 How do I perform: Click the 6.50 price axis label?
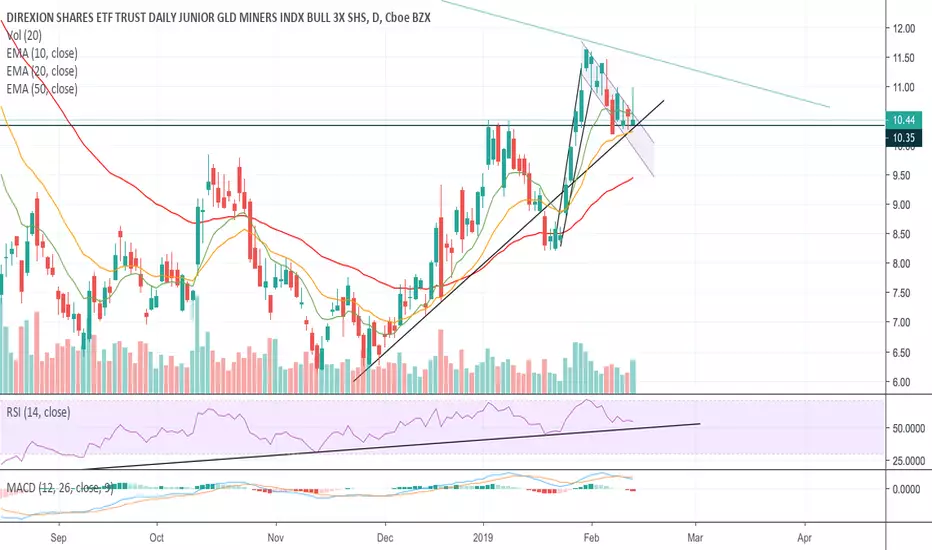coord(903,353)
